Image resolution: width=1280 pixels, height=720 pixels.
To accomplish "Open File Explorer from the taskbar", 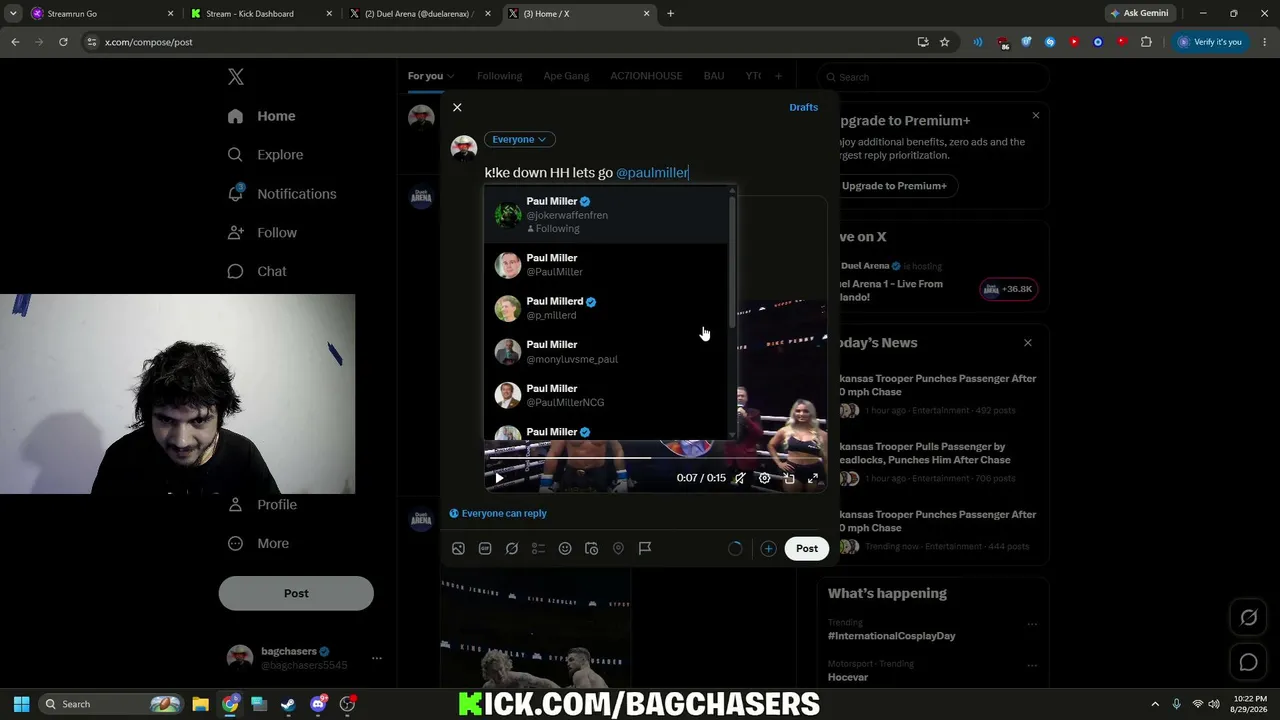I will coord(200,704).
